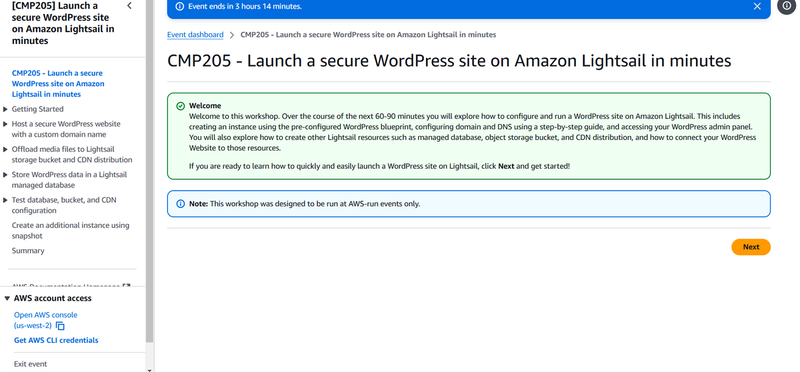Open Create an additional instance using snapshot
800x372 pixels.
(x=70, y=231)
